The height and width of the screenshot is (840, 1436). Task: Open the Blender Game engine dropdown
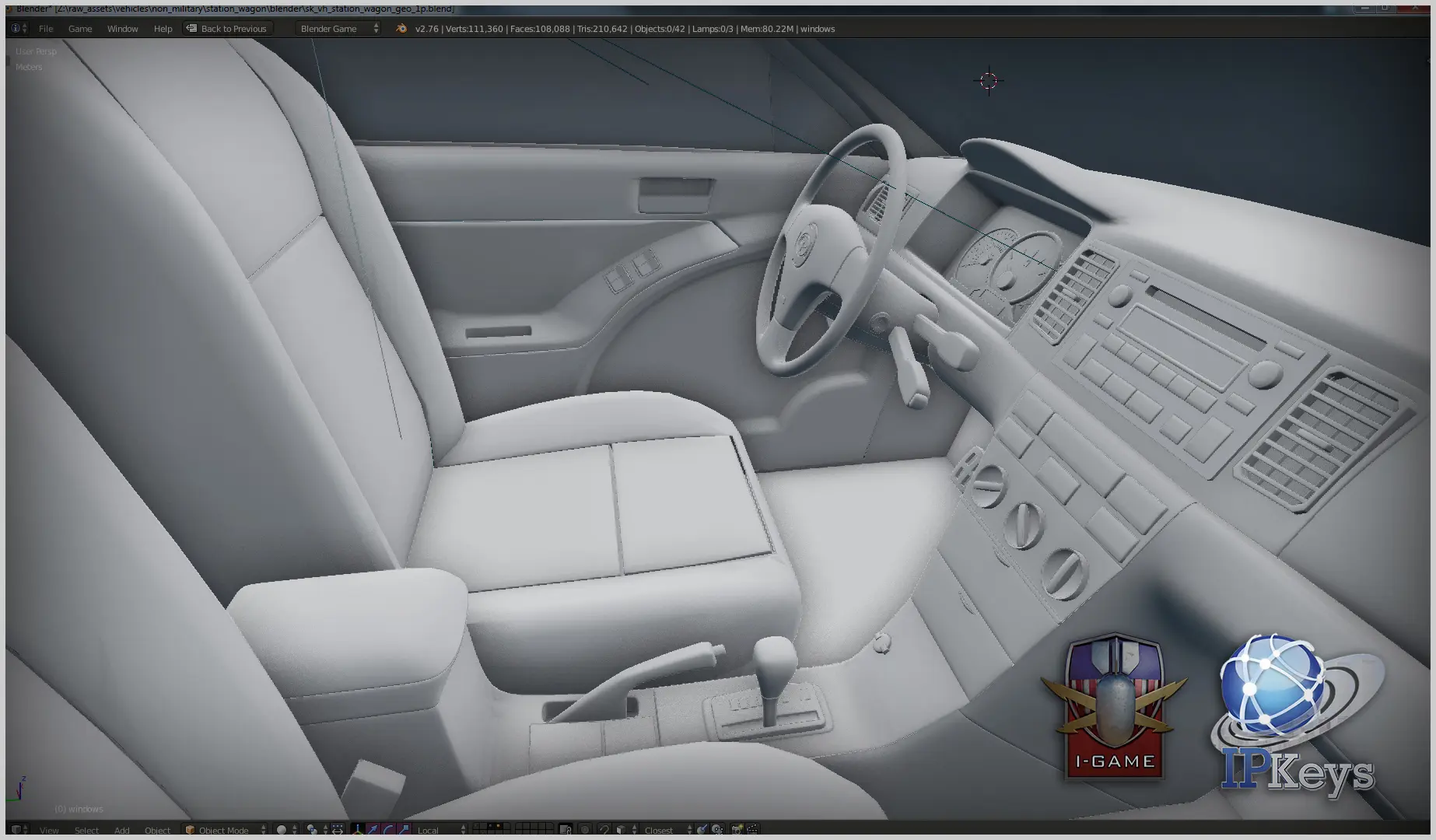point(338,29)
